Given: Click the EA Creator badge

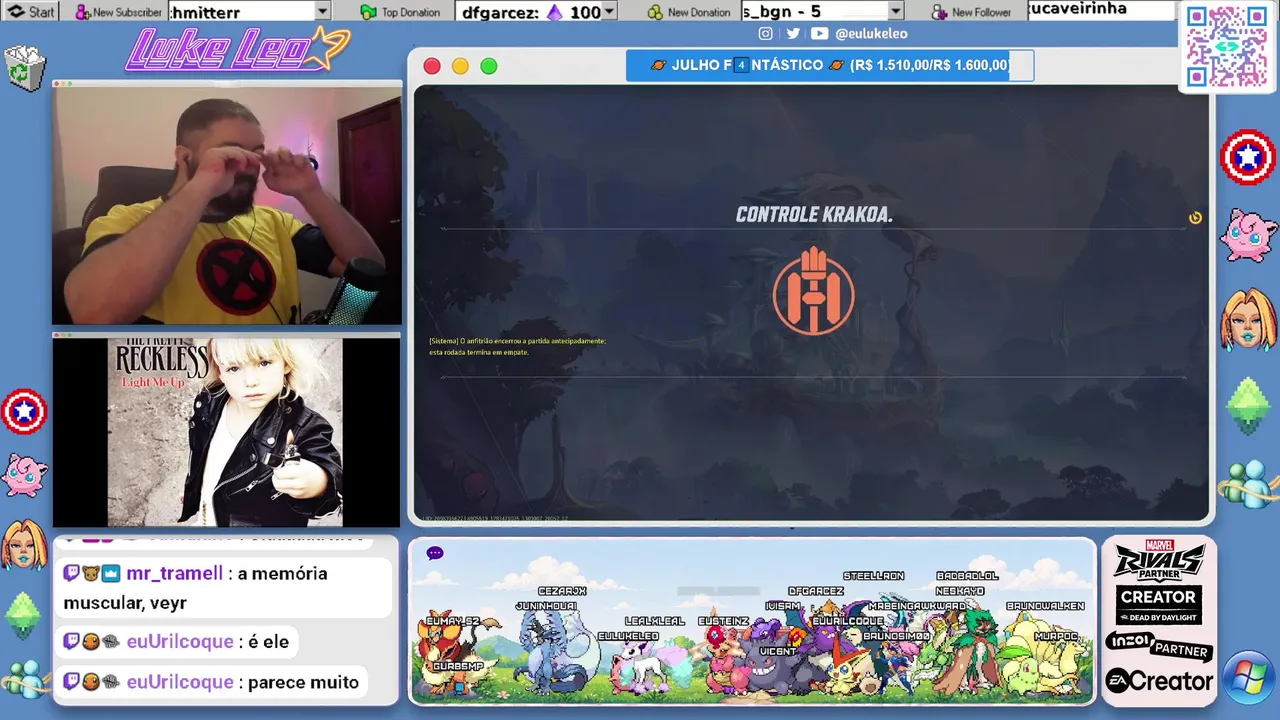Looking at the screenshot, I should (1159, 682).
